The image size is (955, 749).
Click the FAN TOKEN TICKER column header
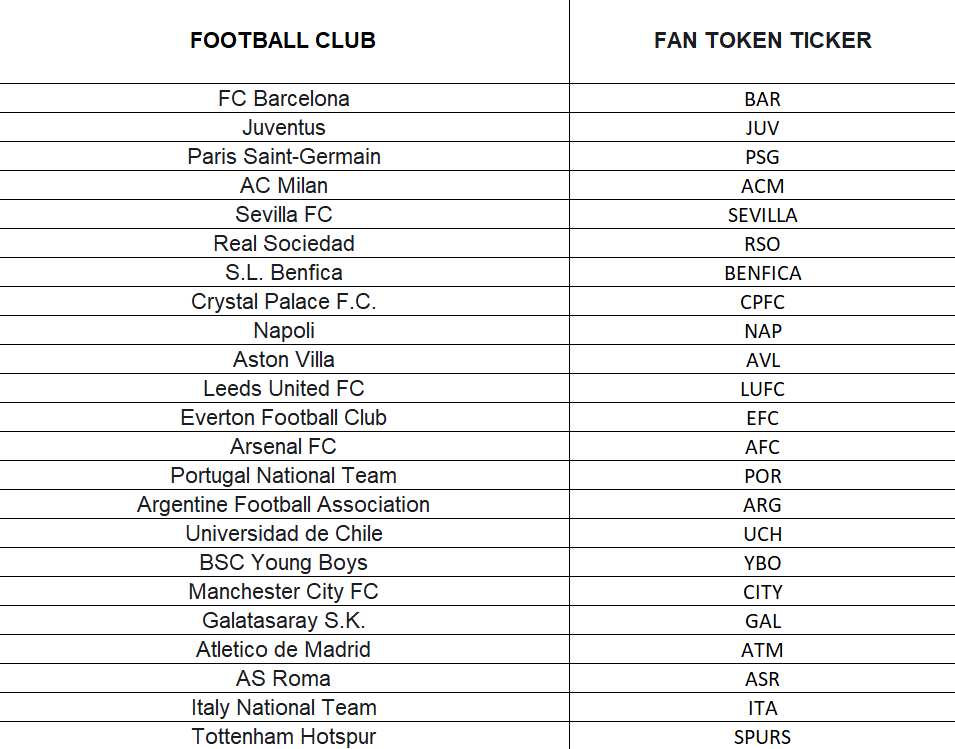click(762, 41)
